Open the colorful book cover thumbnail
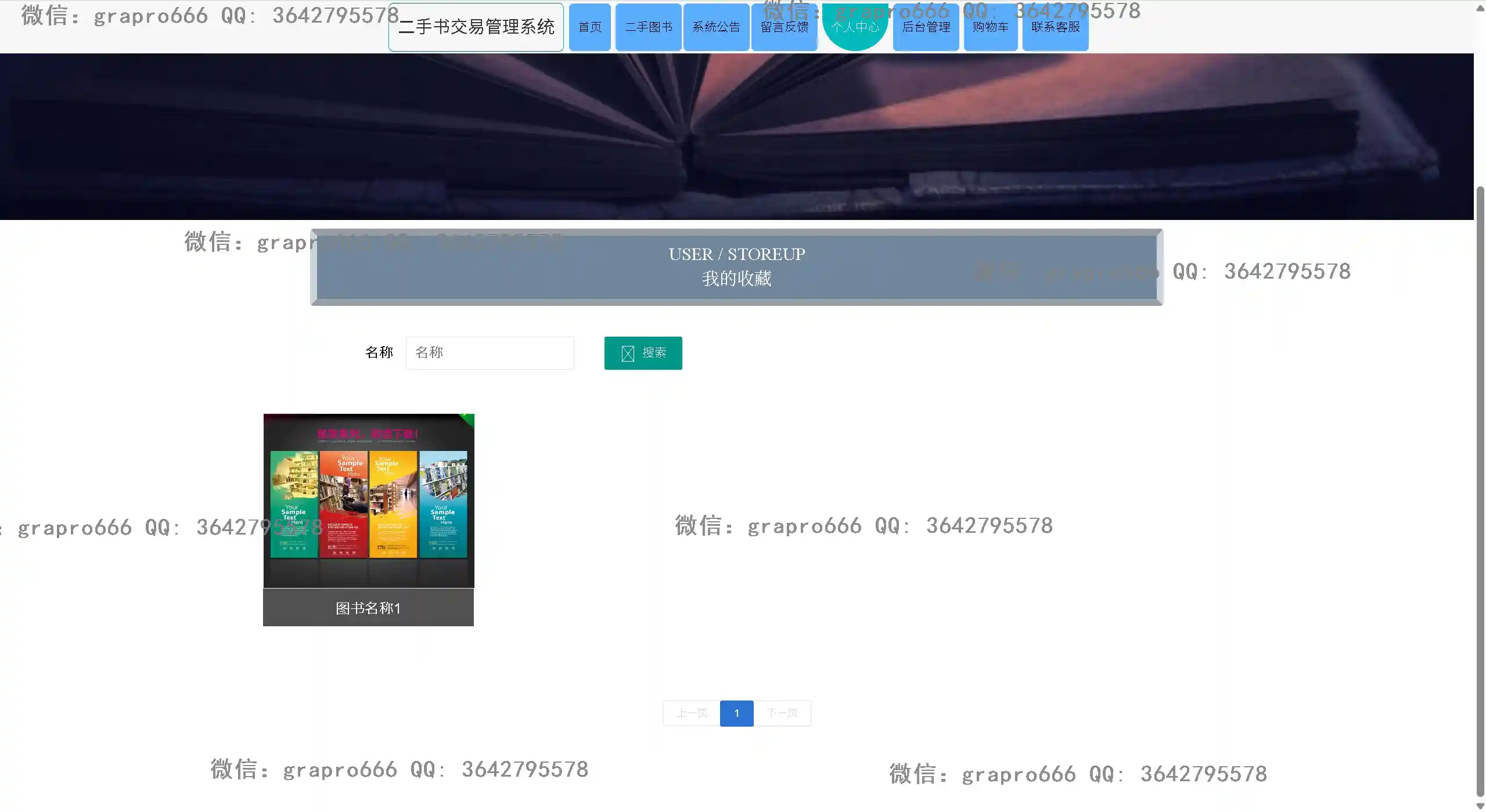 pyautogui.click(x=369, y=500)
